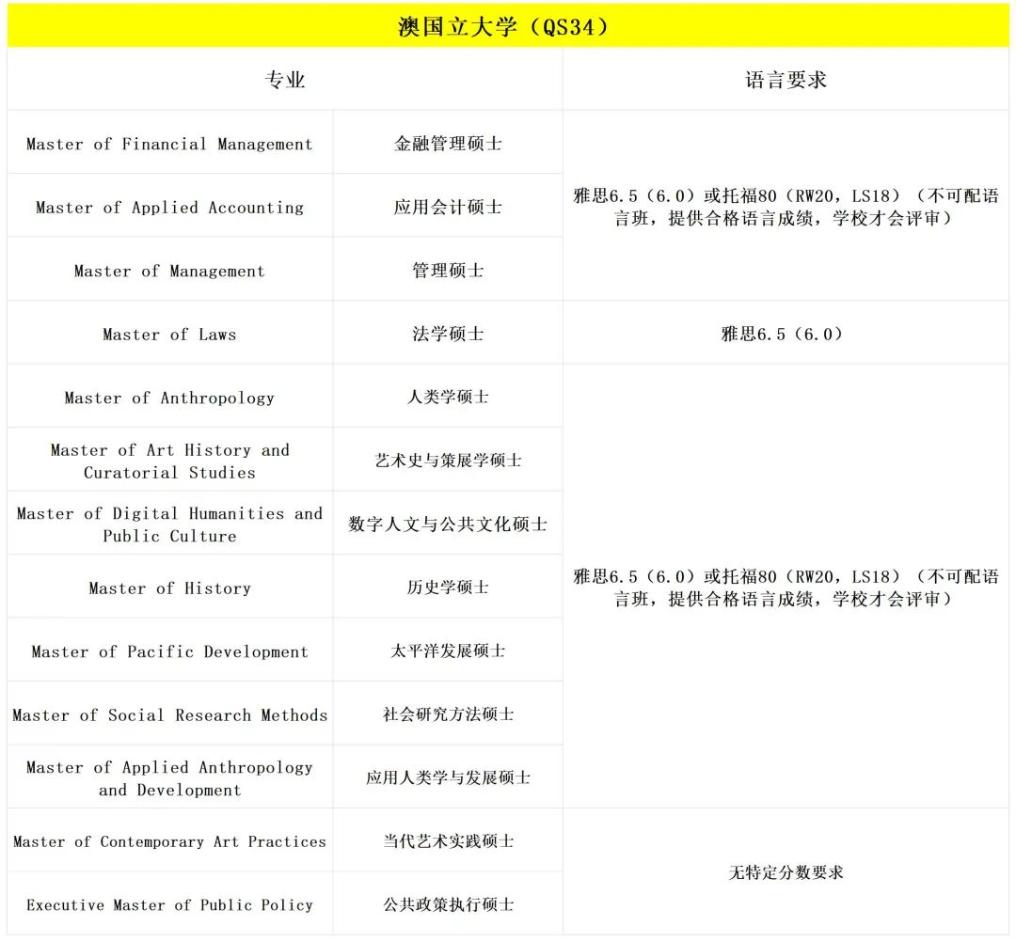Select Master of Contemporary Art Practices cell
1016x947 pixels.
170,841
